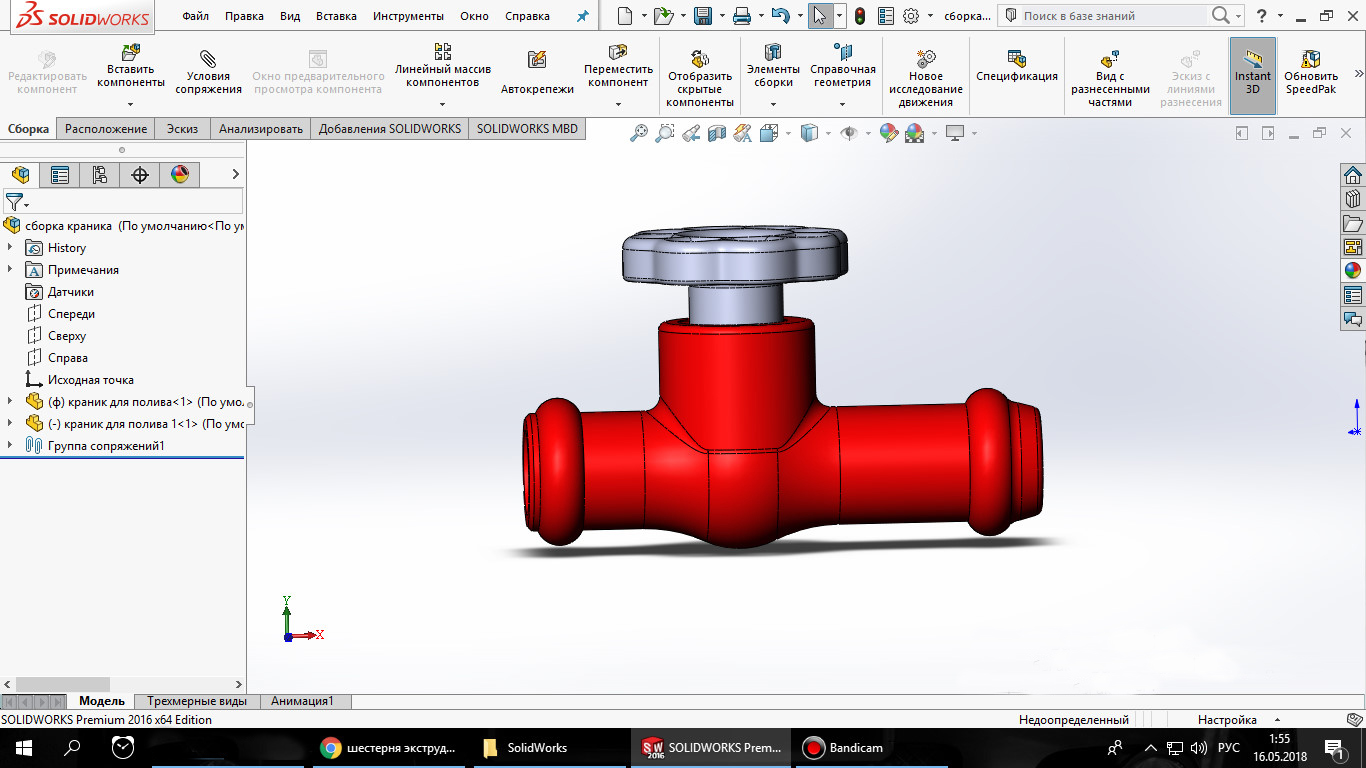The height and width of the screenshot is (768, 1366).
Task: Click the Open file icon
Action: 663,16
